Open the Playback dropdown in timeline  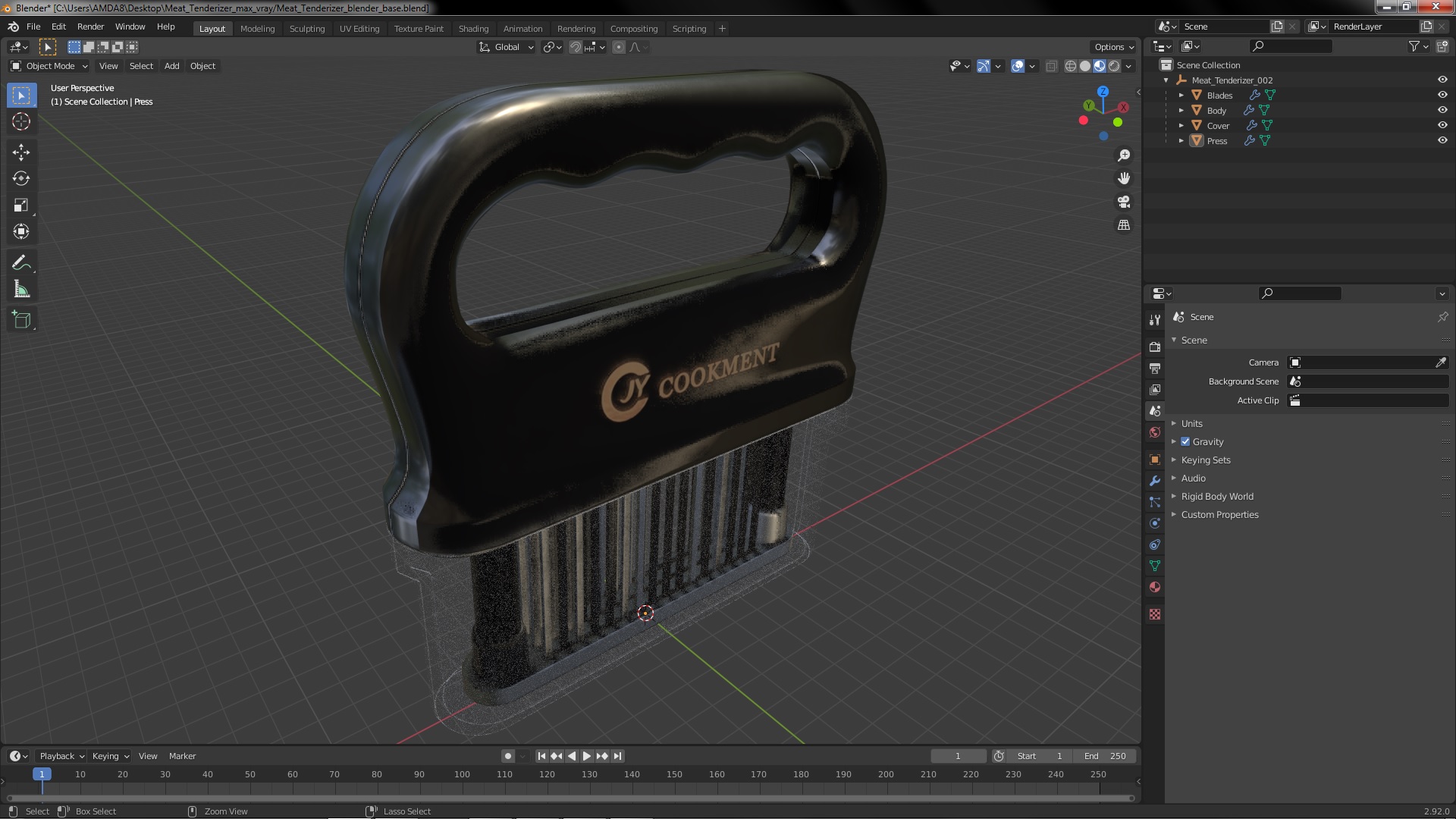(x=61, y=756)
